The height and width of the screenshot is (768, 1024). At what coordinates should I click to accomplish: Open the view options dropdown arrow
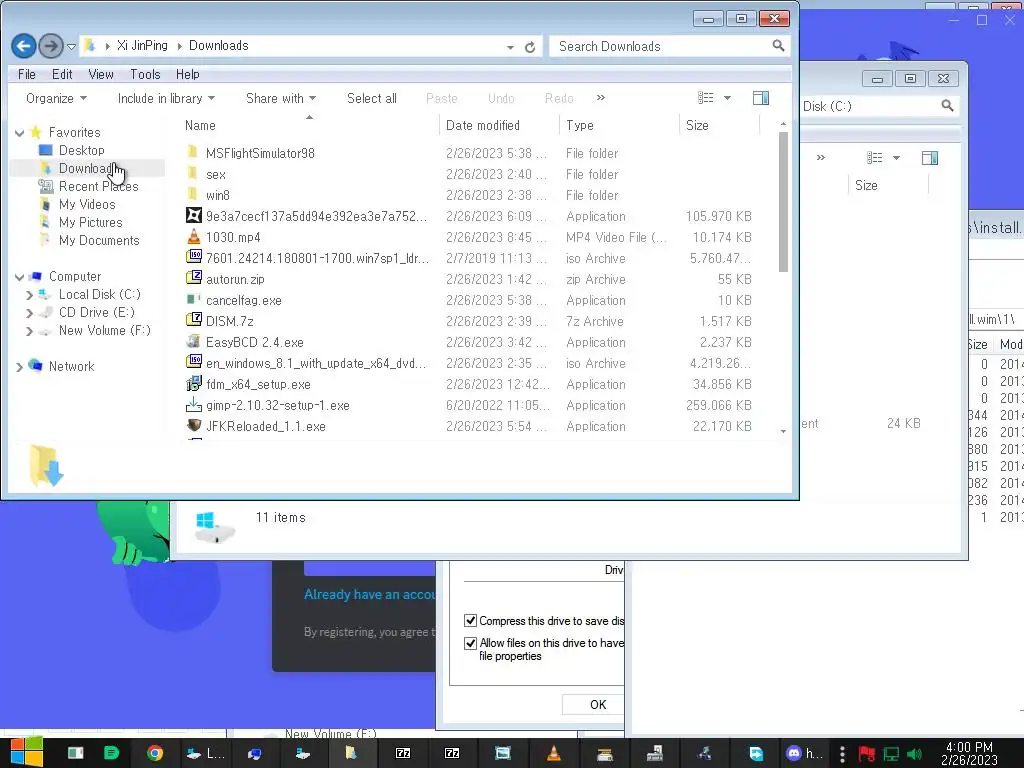727,99
